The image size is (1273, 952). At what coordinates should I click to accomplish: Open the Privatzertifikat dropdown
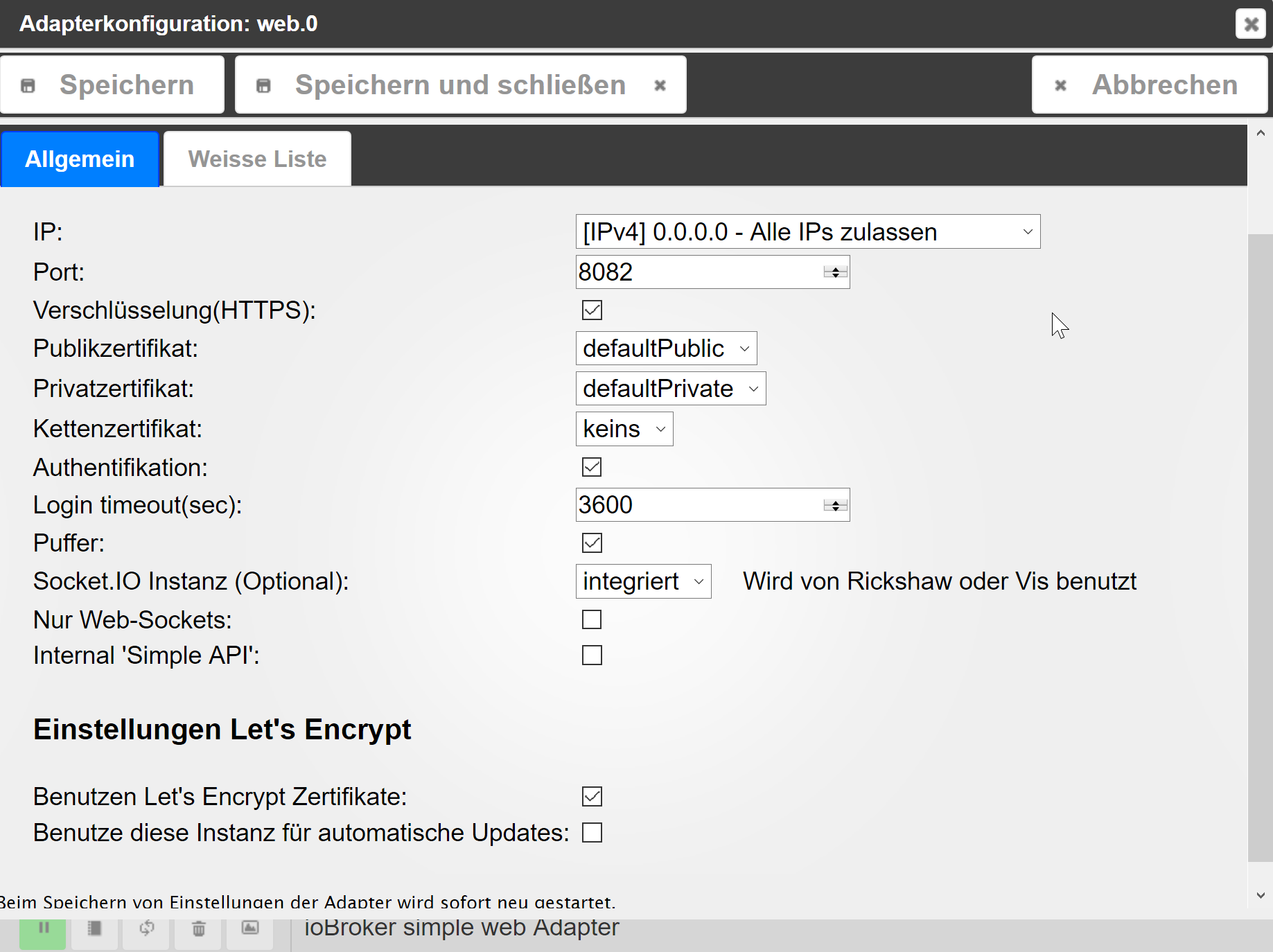(x=670, y=389)
